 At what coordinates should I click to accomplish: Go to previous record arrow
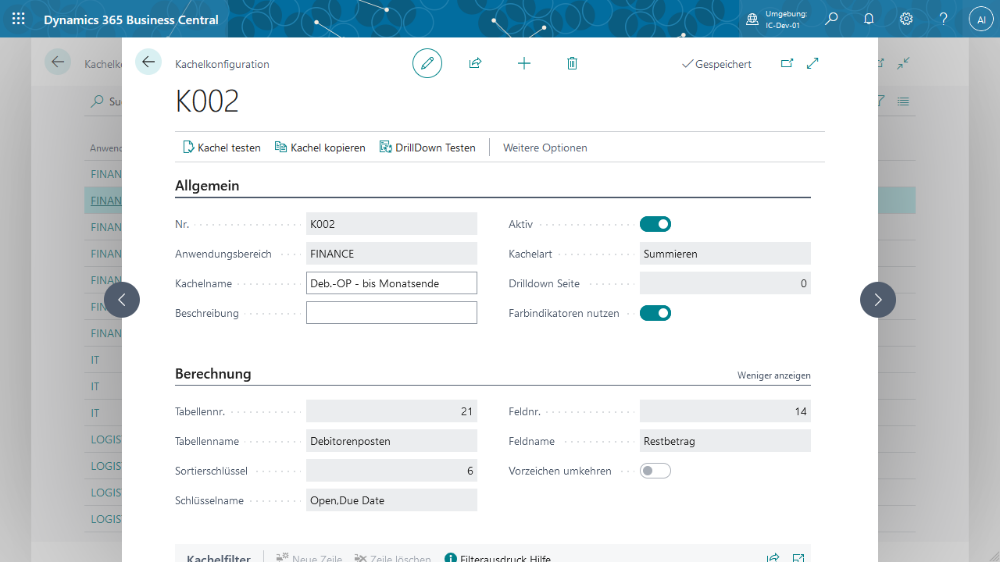(122, 299)
